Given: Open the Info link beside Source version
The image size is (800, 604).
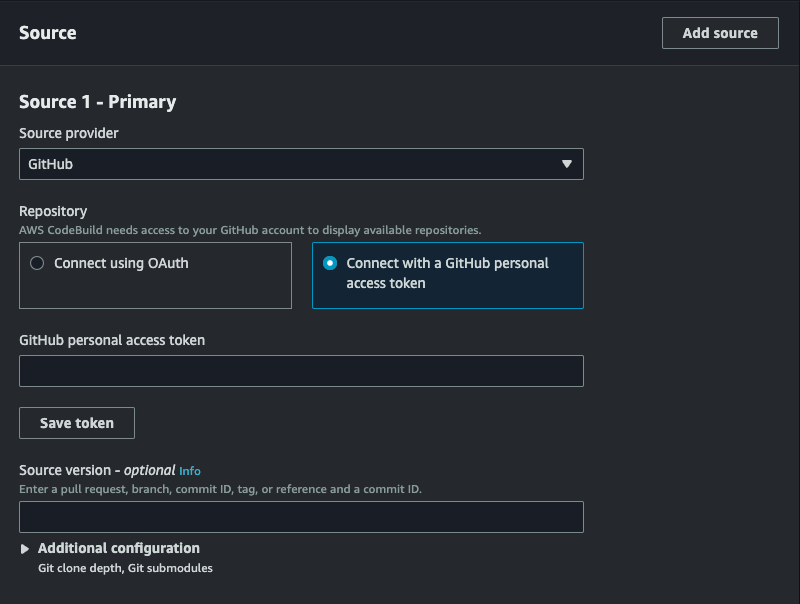Looking at the screenshot, I should [190, 471].
